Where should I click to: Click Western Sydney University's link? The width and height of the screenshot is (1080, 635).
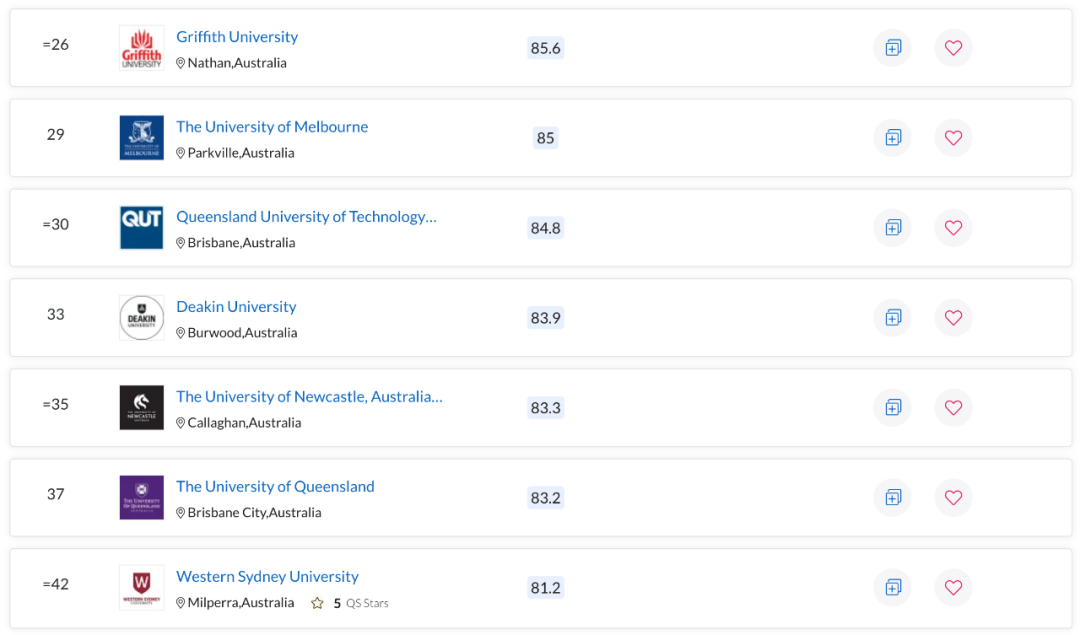click(x=267, y=576)
